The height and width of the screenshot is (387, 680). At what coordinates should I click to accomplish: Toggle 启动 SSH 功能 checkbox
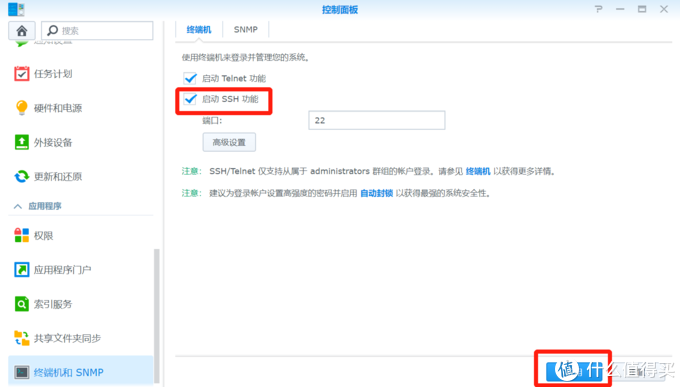pyautogui.click(x=190, y=99)
